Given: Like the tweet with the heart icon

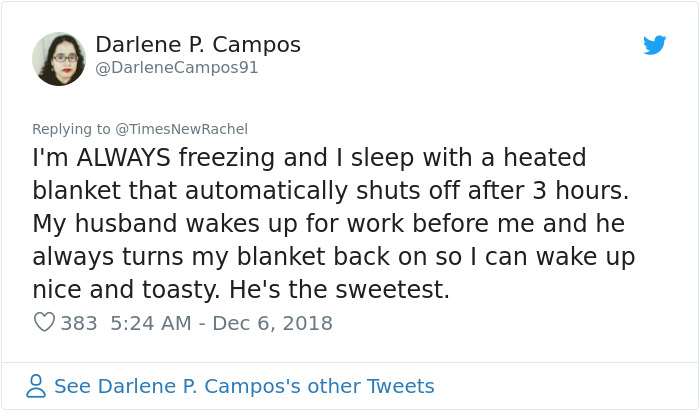Looking at the screenshot, I should (44, 323).
